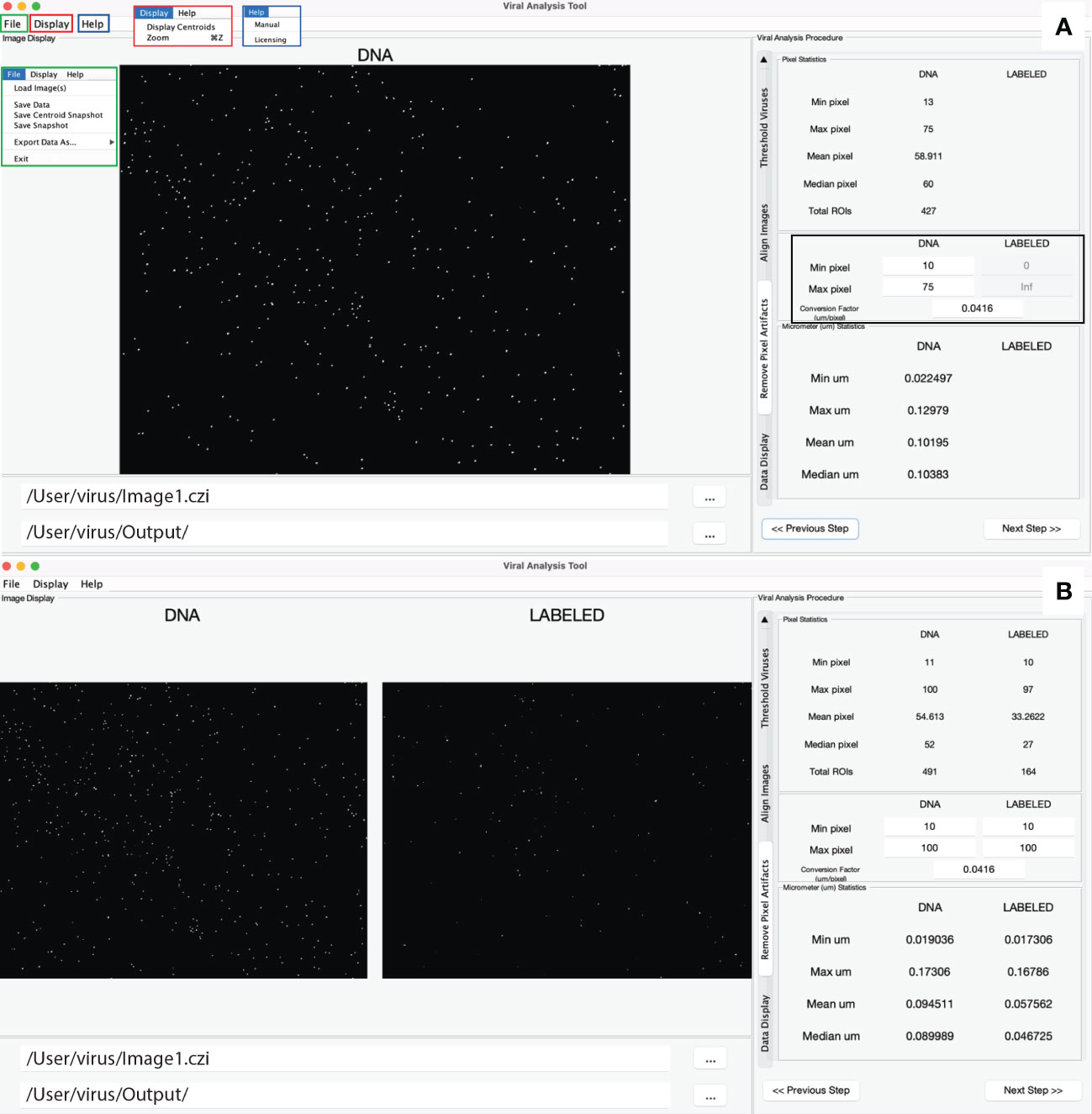Image resolution: width=1092 pixels, height=1114 pixels.
Task: Click the Output path field in window A
Action: (x=345, y=532)
